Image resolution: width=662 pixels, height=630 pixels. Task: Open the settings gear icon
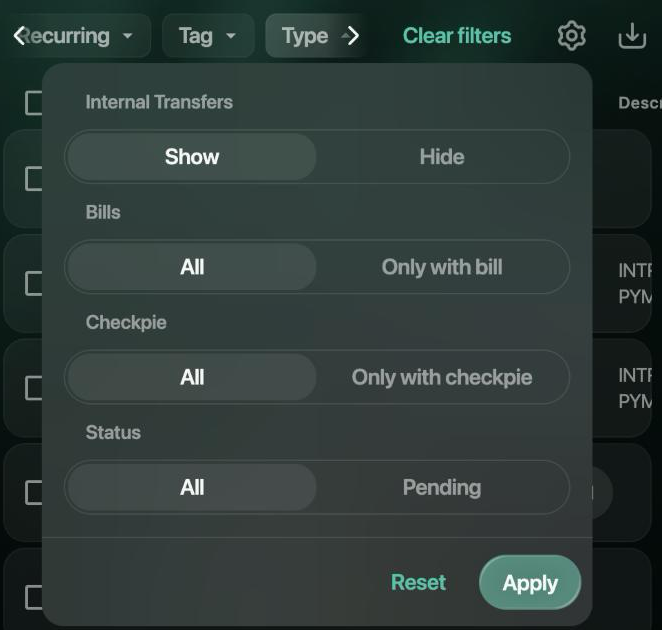pyautogui.click(x=571, y=35)
